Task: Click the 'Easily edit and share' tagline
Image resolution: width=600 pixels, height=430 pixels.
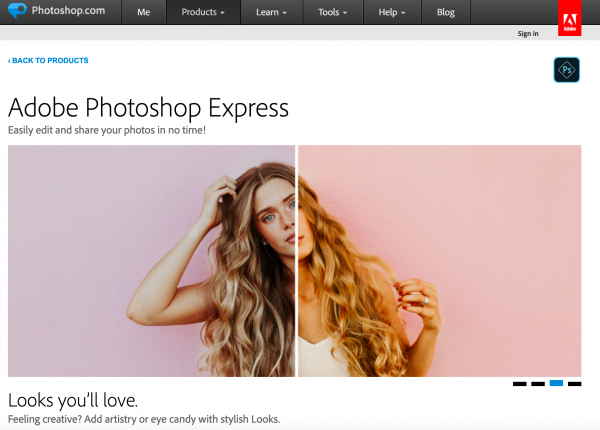Action: coord(107,130)
